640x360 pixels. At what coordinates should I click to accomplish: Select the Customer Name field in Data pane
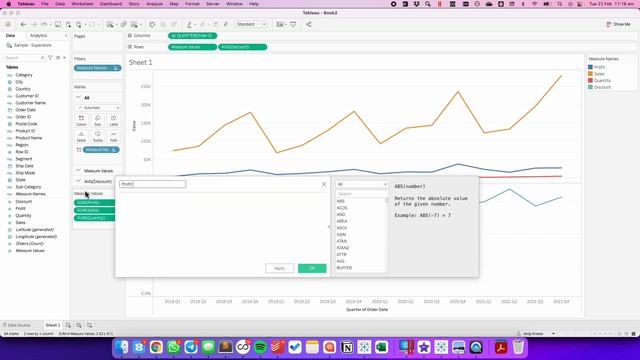click(x=30, y=103)
